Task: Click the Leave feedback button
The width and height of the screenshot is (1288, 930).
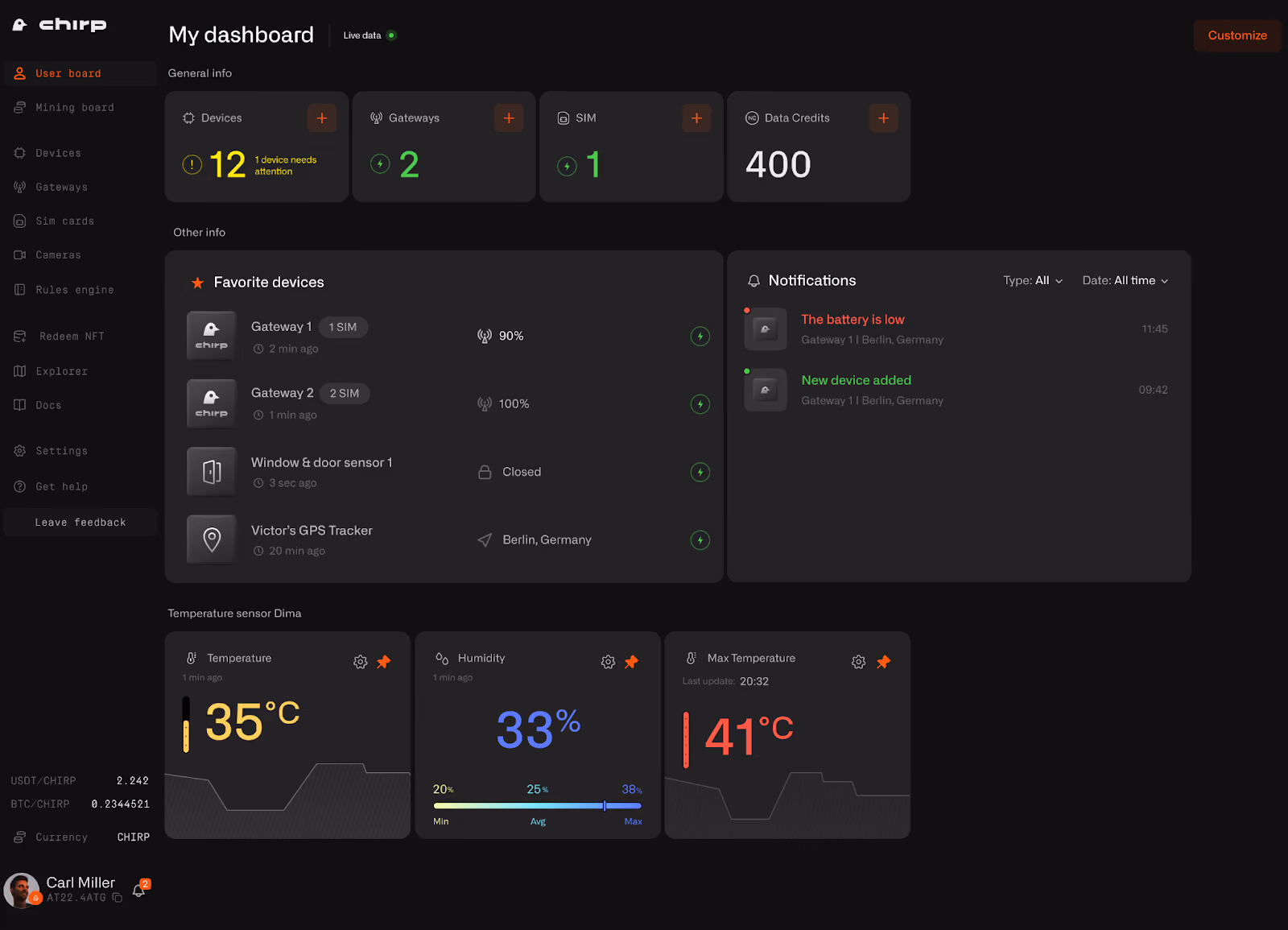Action: (x=80, y=523)
